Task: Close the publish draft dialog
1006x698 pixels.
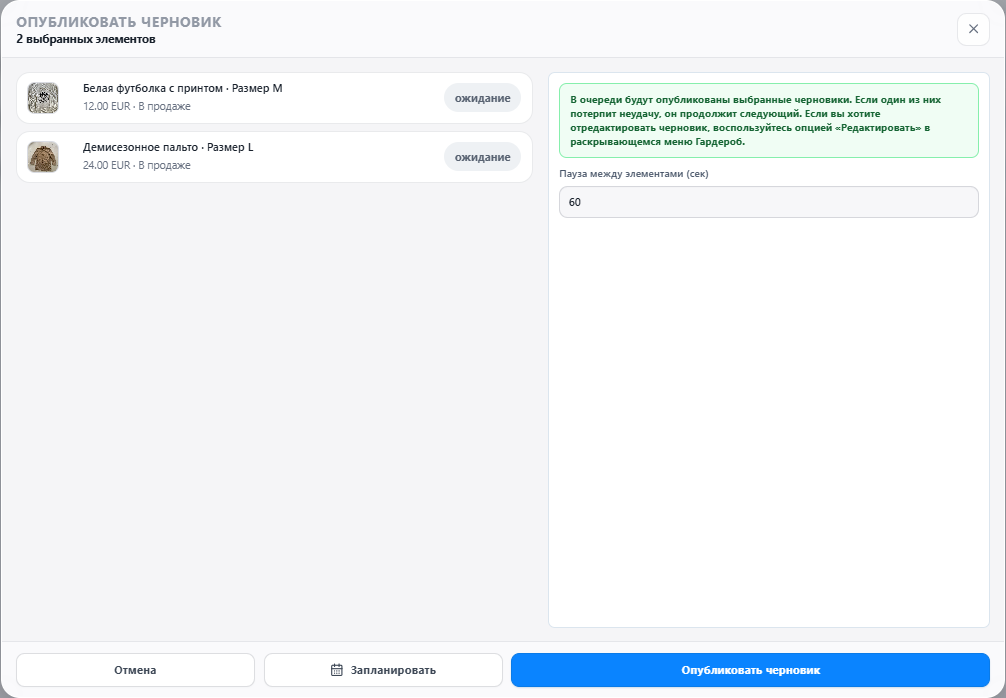Action: click(x=973, y=29)
